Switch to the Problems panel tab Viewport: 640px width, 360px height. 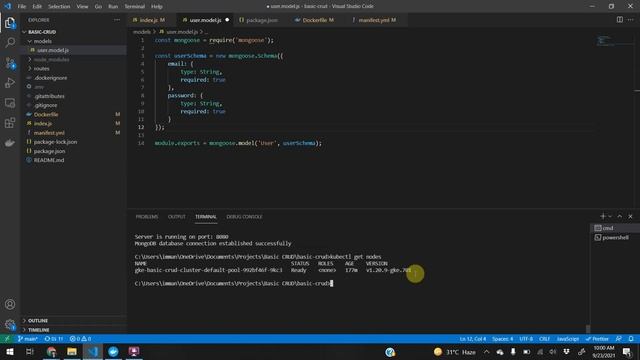[147, 217]
